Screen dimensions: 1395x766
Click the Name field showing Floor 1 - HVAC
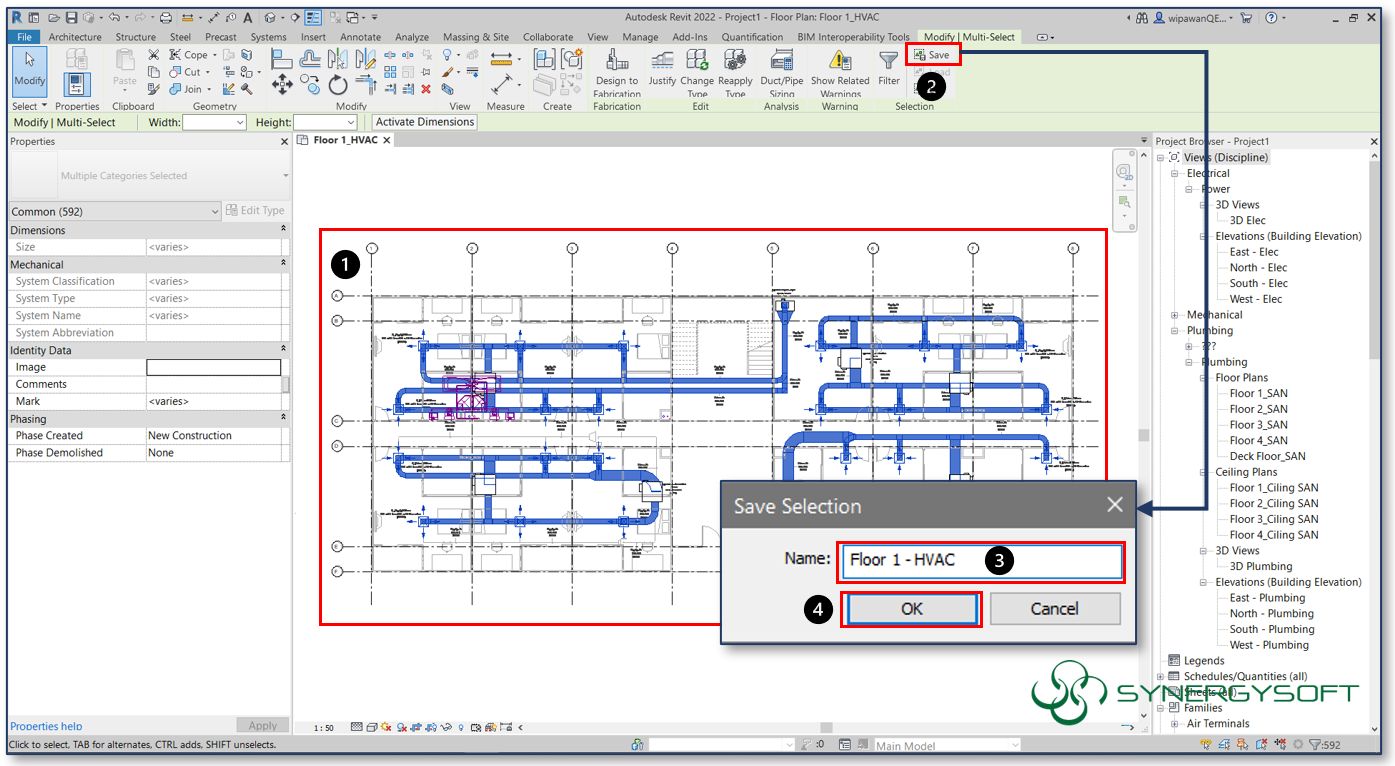click(x=980, y=562)
